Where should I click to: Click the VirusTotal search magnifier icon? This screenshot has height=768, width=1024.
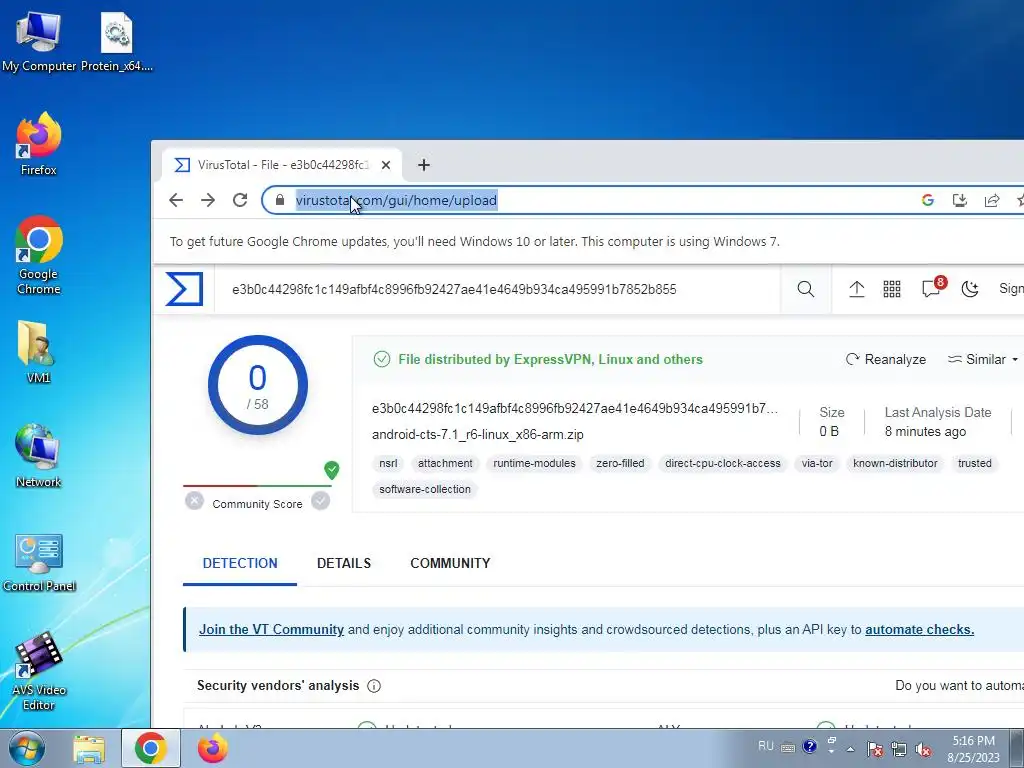(x=806, y=289)
